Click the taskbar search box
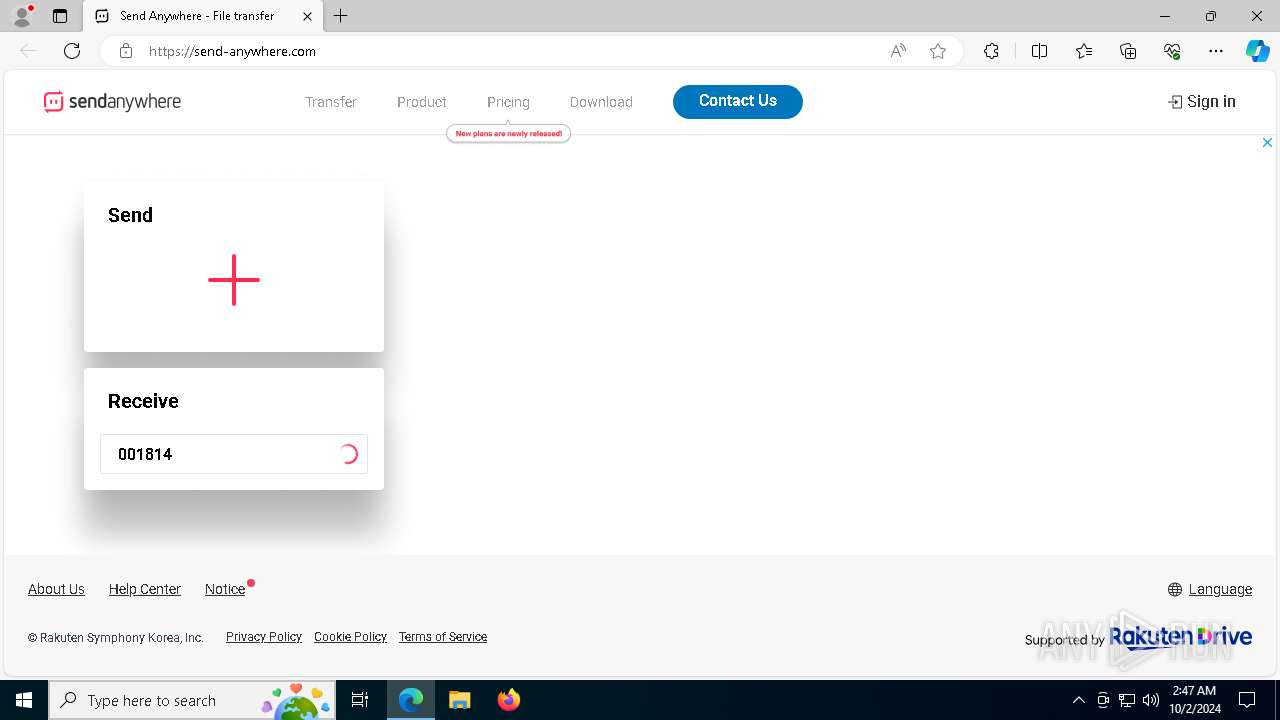 click(x=192, y=700)
